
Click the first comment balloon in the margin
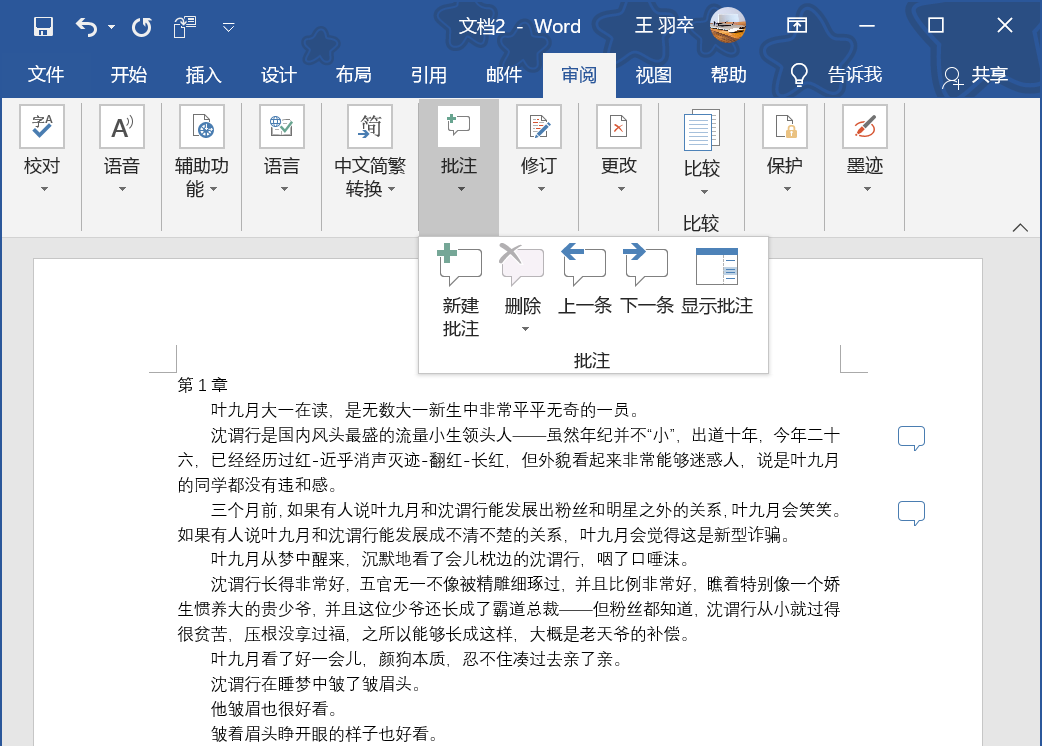(x=911, y=438)
